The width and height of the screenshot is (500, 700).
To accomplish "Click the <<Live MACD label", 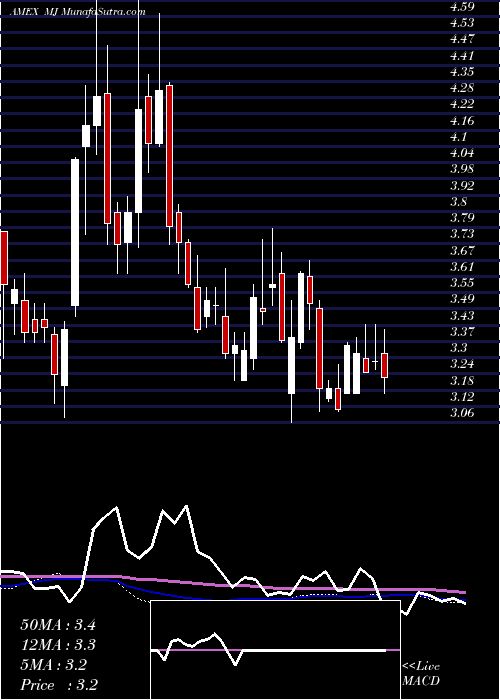I will click(421, 674).
